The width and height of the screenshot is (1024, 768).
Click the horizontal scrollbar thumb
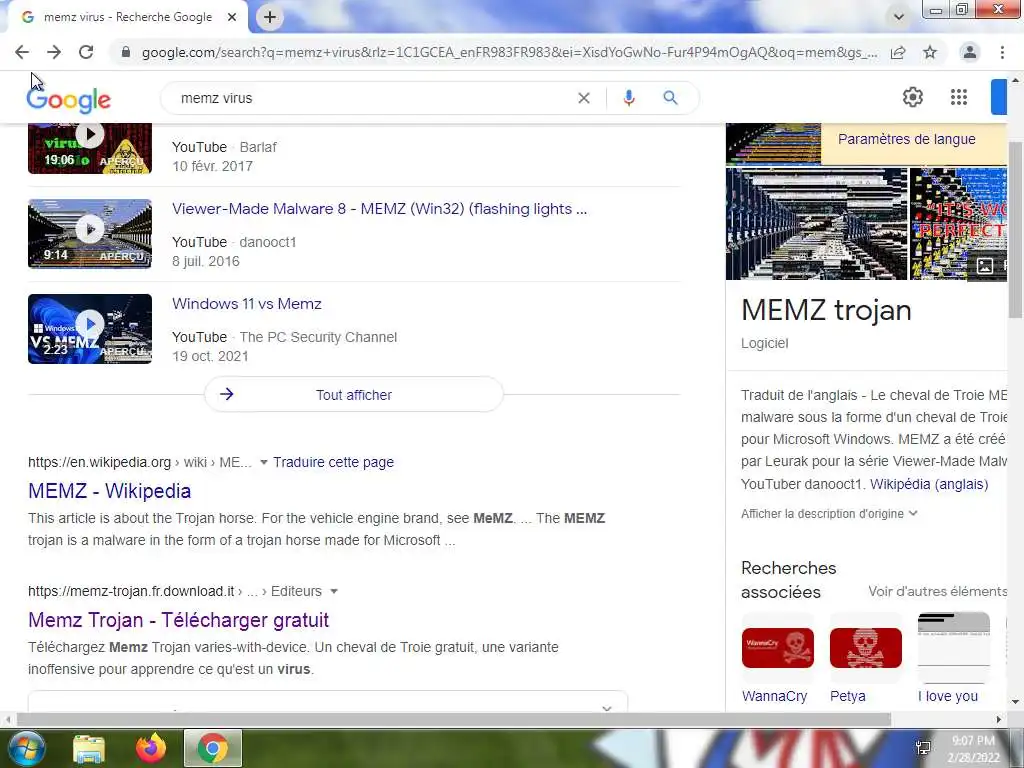(x=454, y=719)
